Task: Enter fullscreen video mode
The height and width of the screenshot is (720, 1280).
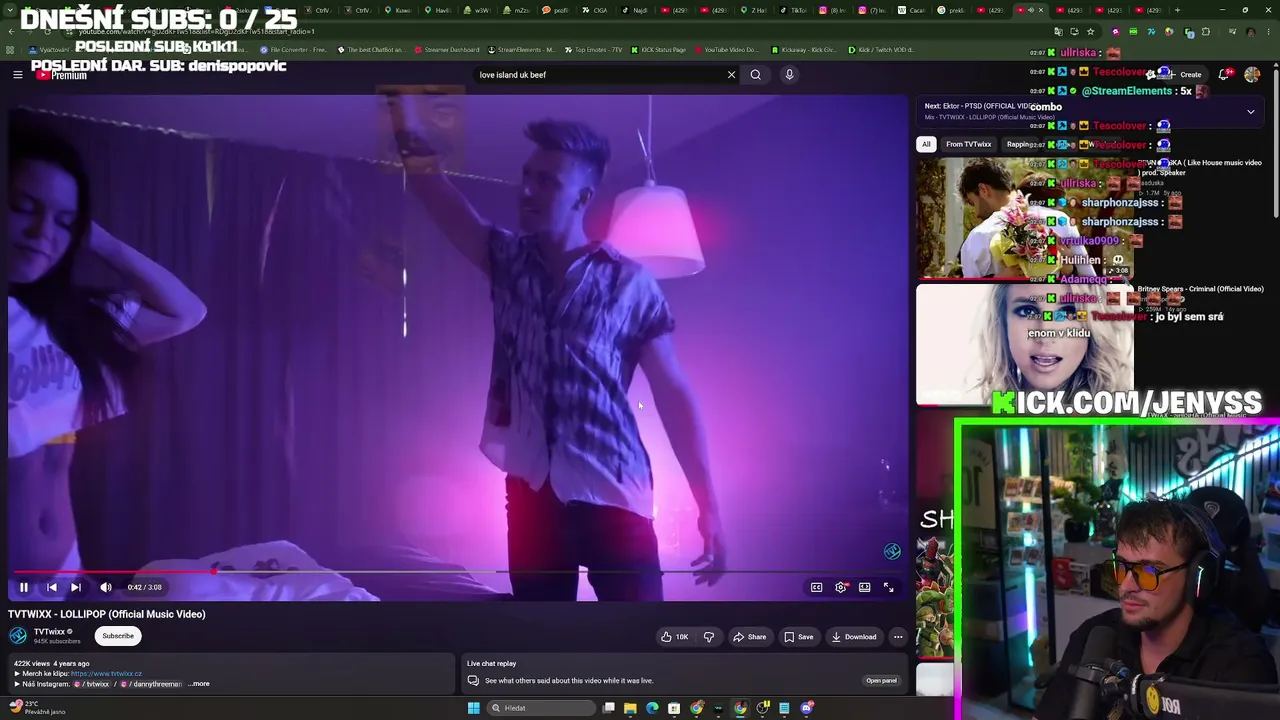Action: pyautogui.click(x=889, y=587)
